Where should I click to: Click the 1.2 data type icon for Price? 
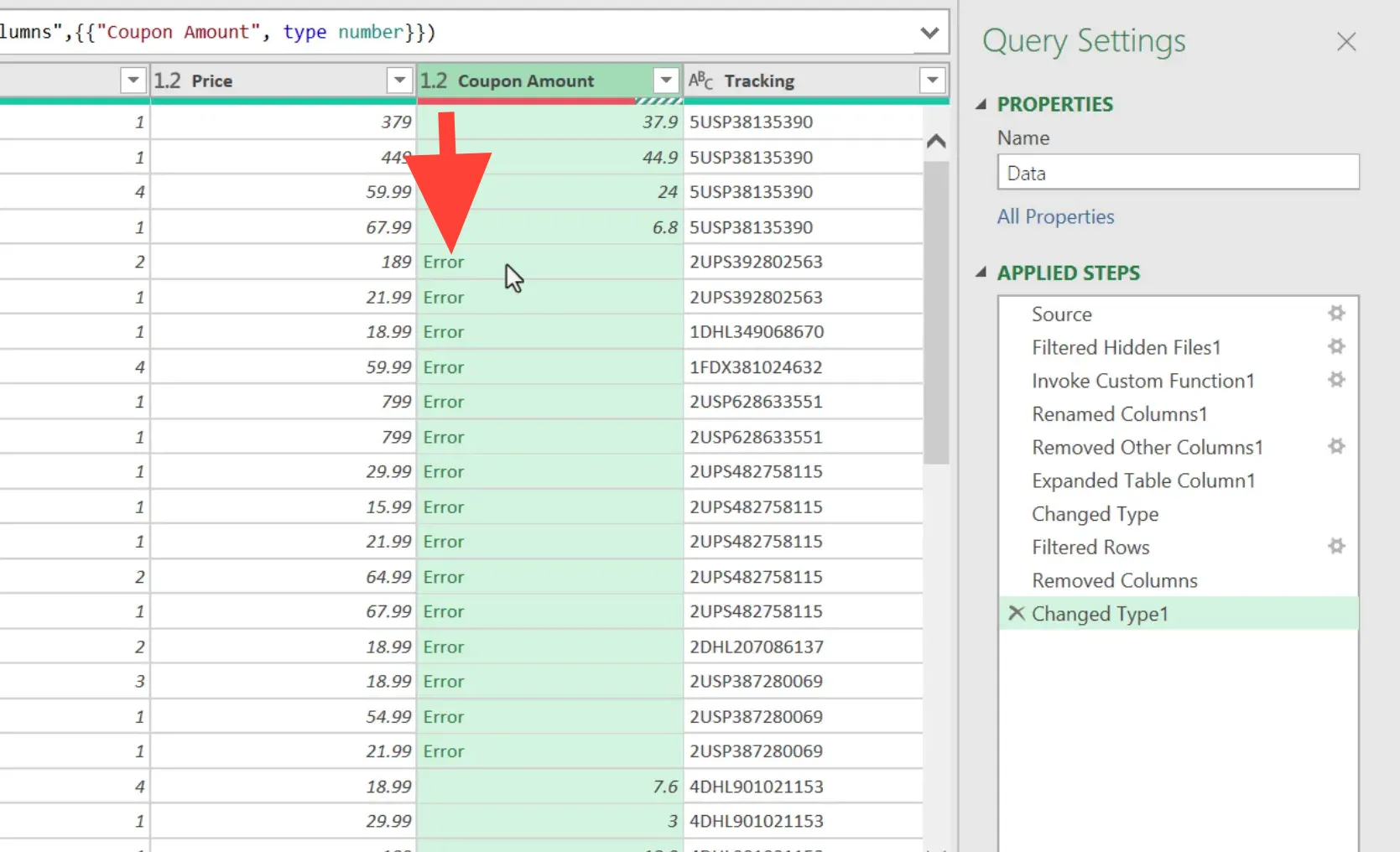click(x=167, y=81)
